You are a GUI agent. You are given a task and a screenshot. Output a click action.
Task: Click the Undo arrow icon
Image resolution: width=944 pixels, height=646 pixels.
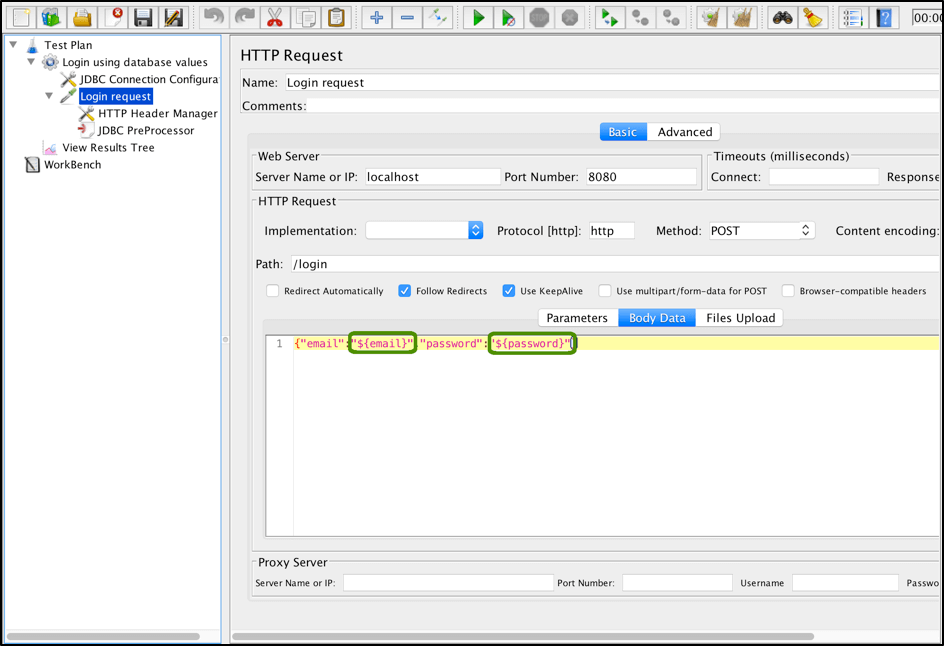click(214, 17)
